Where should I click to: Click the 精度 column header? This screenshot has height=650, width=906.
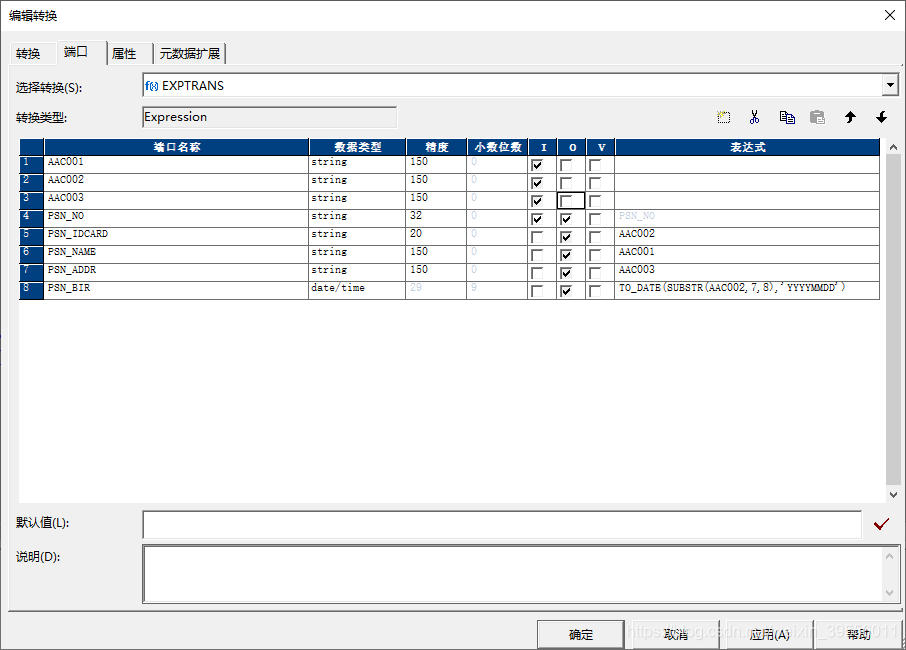click(436, 147)
